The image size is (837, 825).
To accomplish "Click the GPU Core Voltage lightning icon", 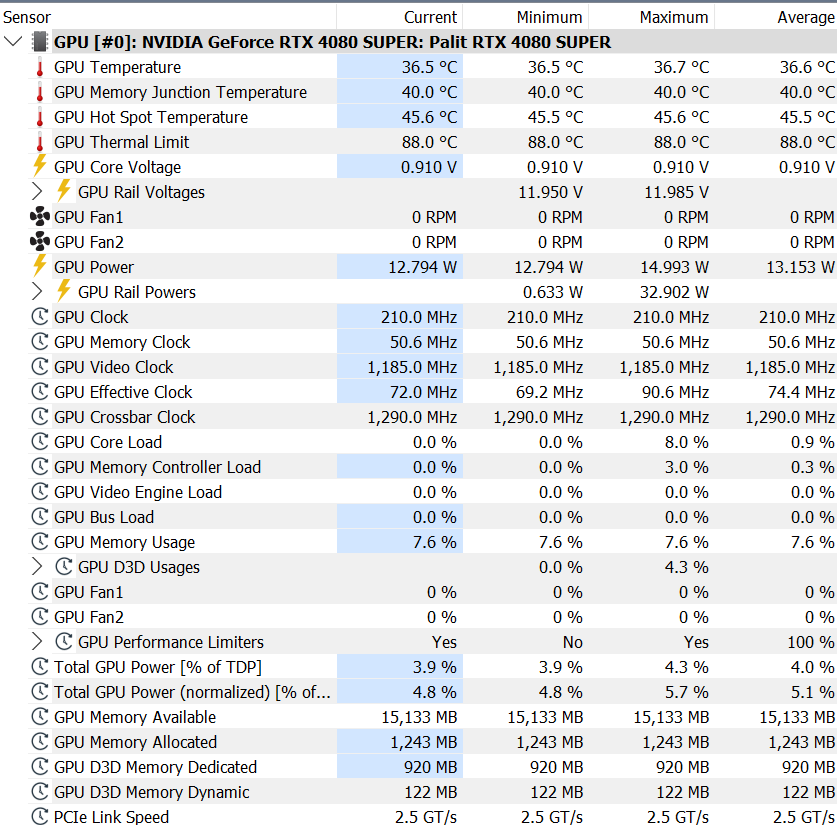I will coord(40,166).
